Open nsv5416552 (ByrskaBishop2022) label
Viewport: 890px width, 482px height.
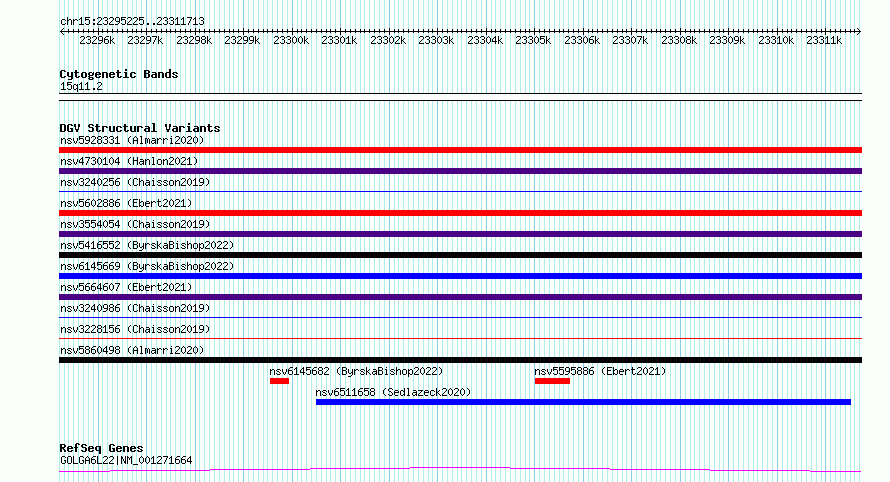(x=147, y=245)
